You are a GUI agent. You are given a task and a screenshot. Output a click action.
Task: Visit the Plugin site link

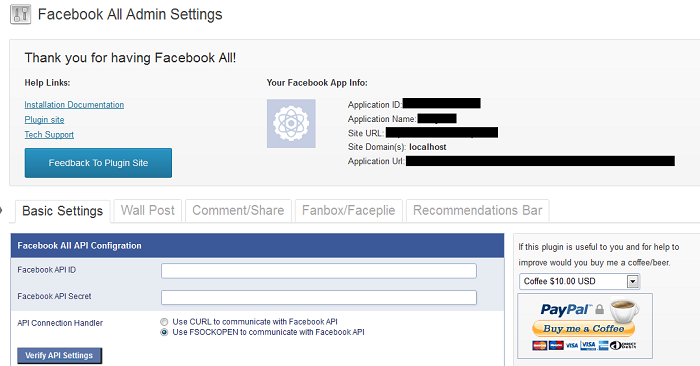coord(44,120)
